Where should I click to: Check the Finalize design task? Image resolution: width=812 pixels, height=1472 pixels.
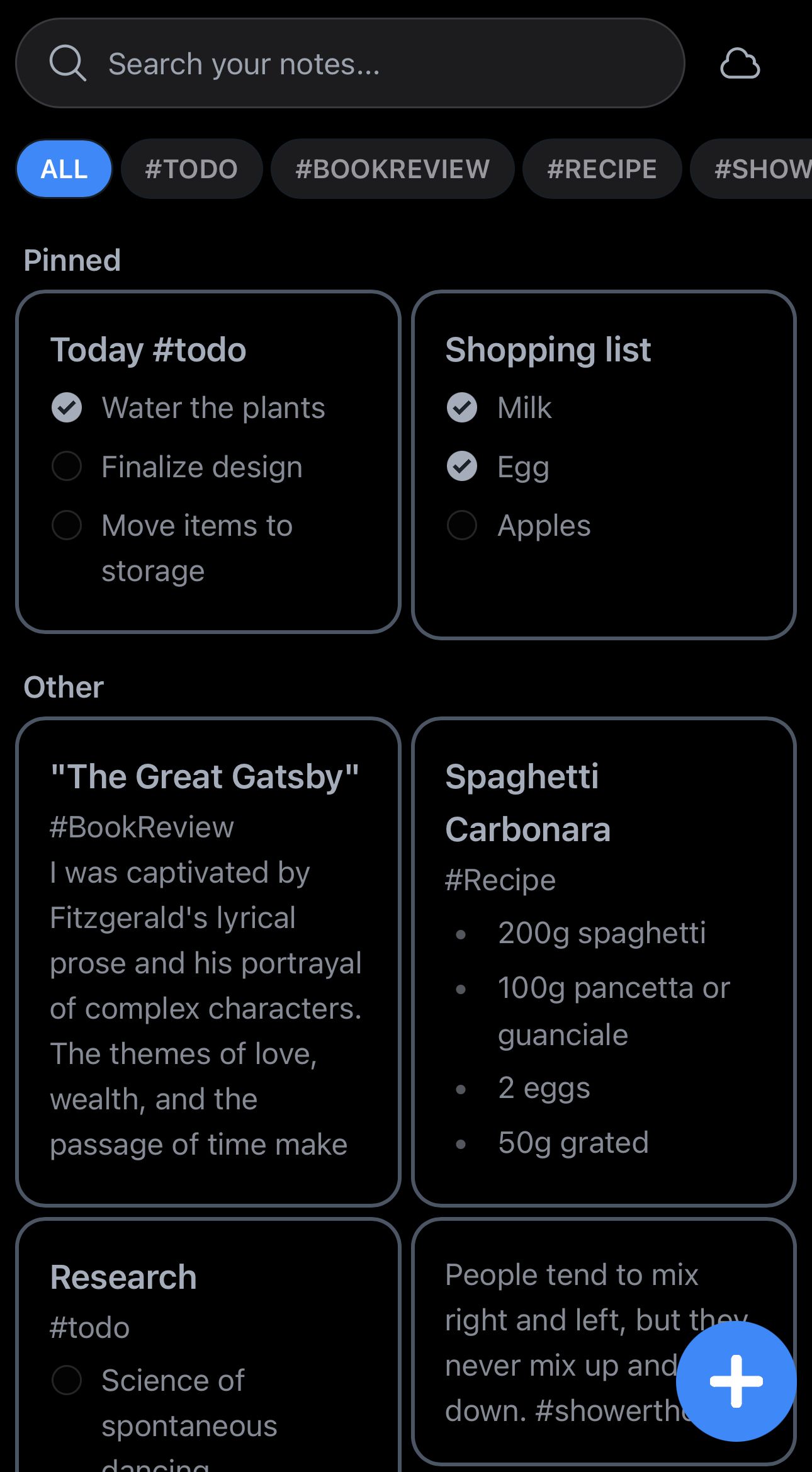point(67,467)
